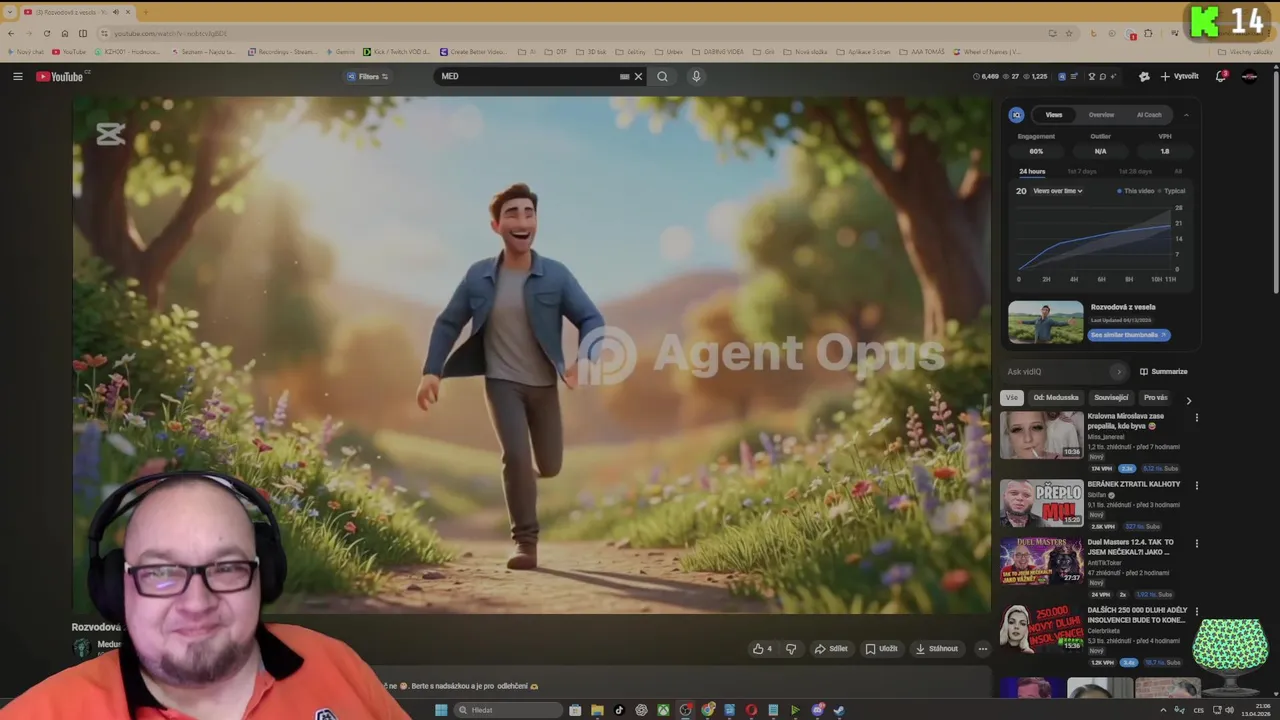Toggle the Typical legend series
The width and height of the screenshot is (1280, 720).
[1171, 191]
